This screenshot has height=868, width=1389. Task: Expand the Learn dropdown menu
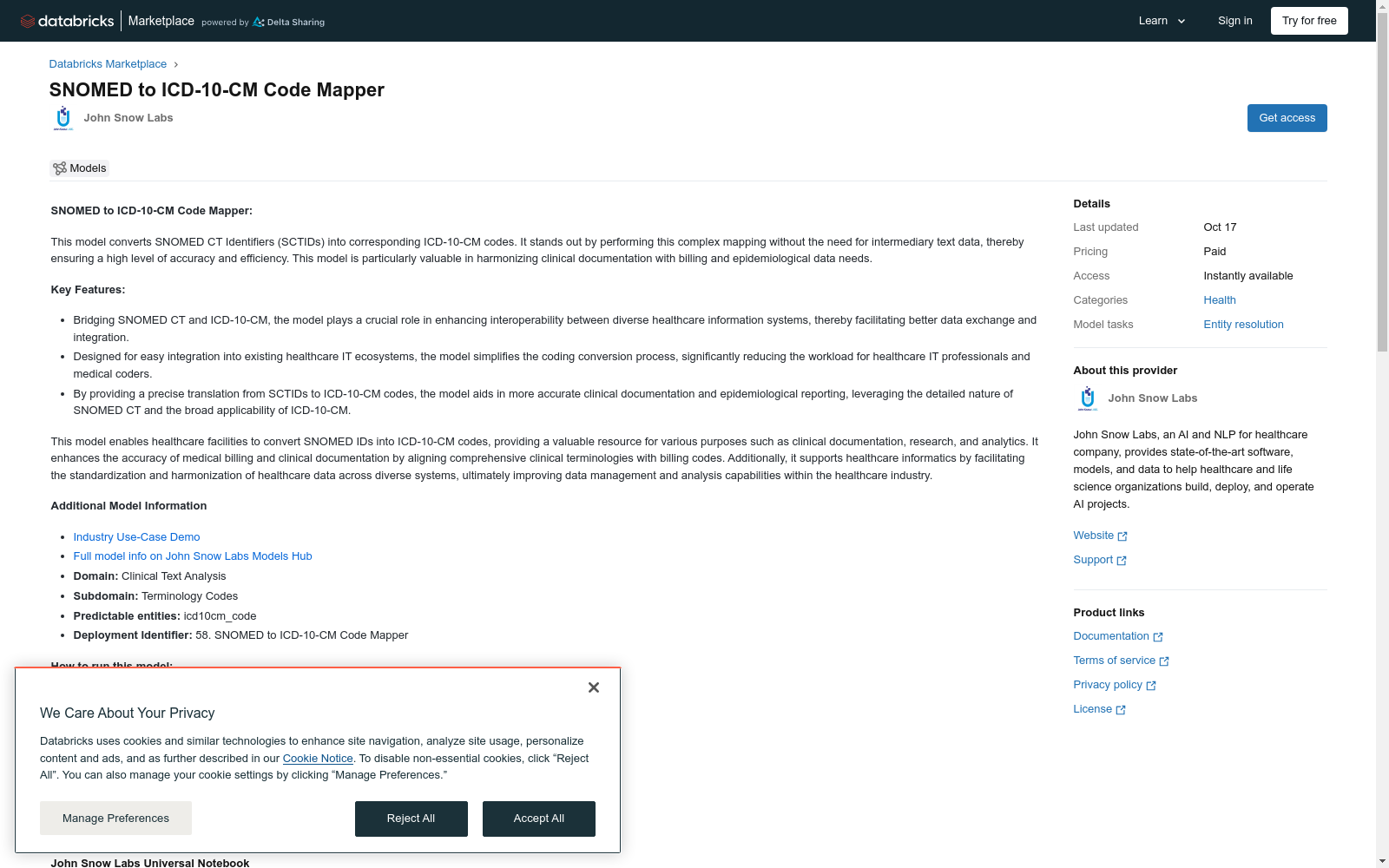pyautogui.click(x=1162, y=21)
